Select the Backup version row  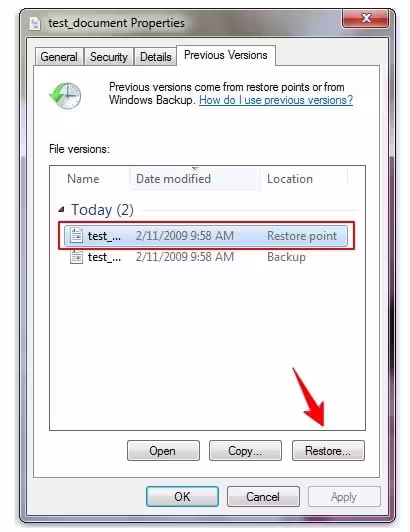(x=206, y=257)
